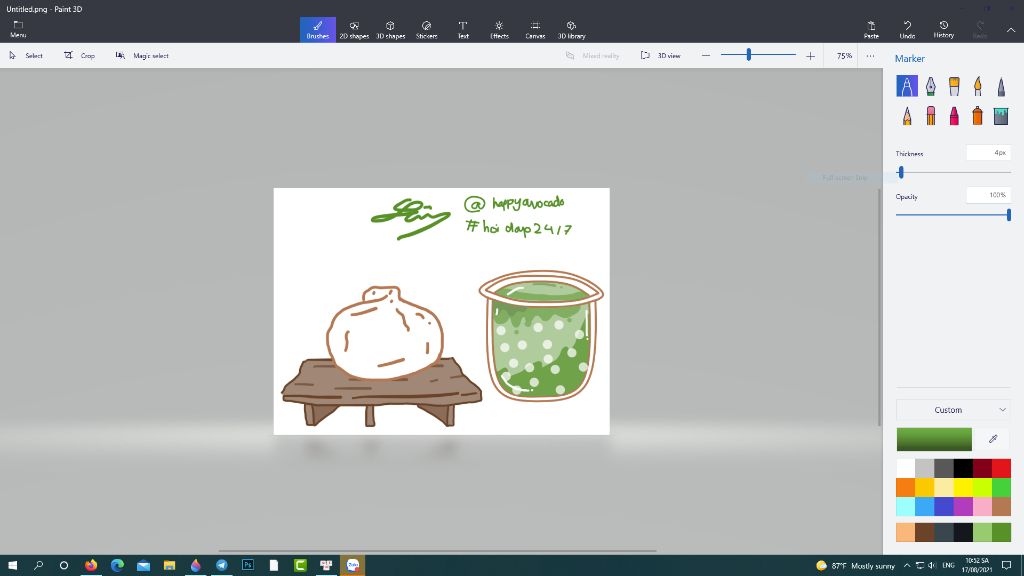Choose the light cyan swatch
This screenshot has height=576, width=1024.
pos(905,506)
